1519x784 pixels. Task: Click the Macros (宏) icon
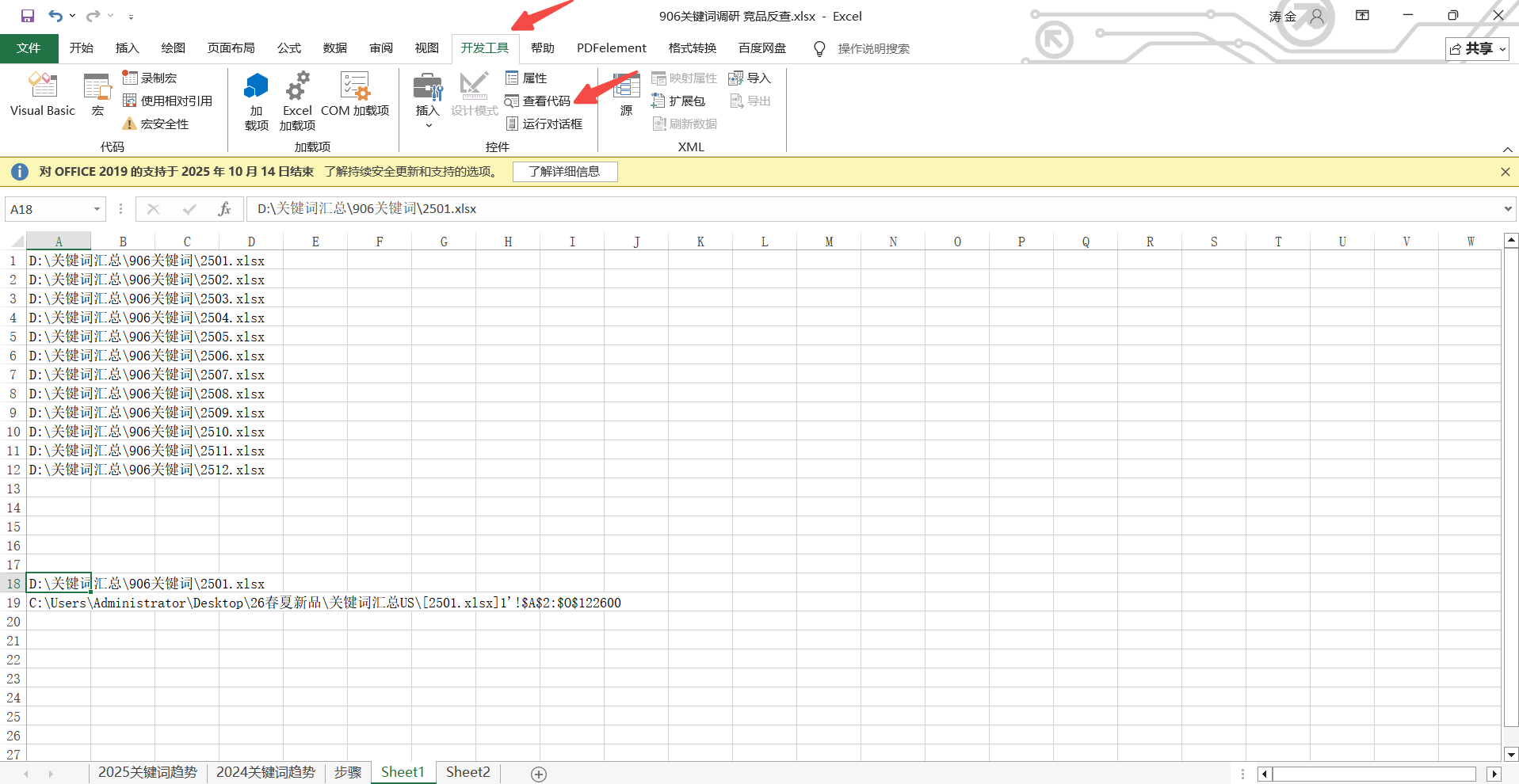[97, 95]
